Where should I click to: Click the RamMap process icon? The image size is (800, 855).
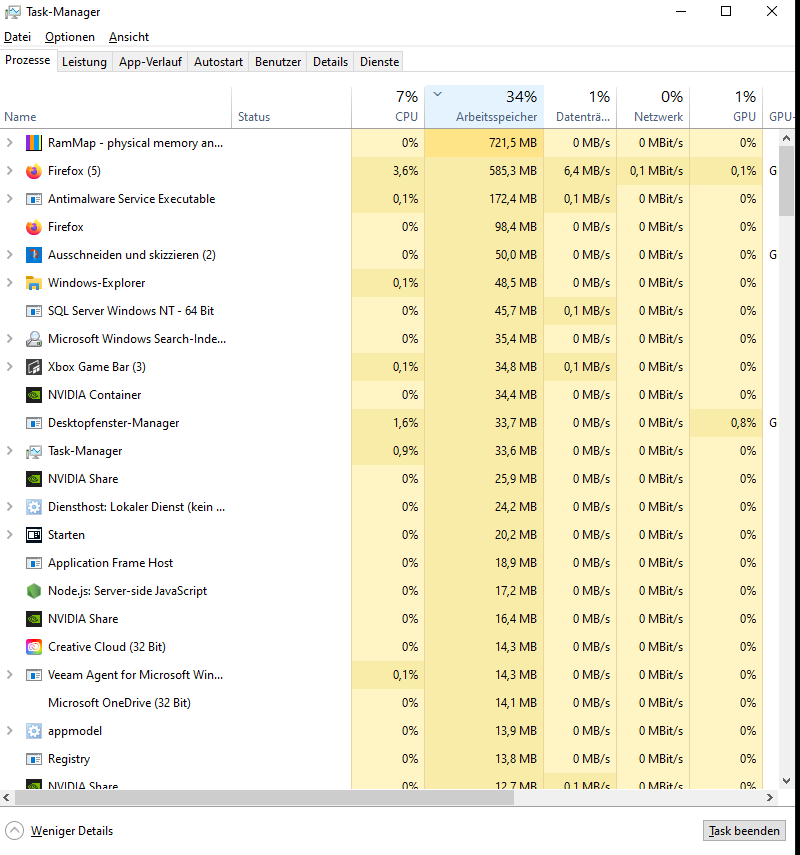point(34,143)
